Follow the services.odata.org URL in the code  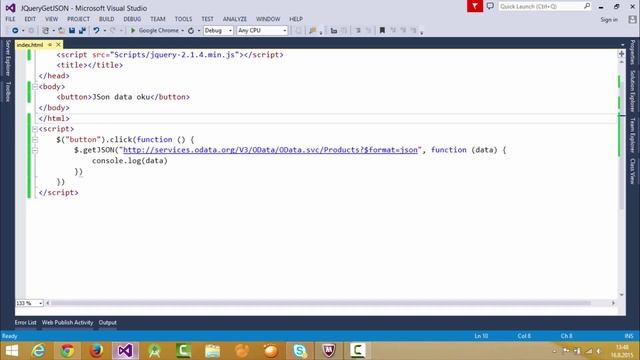[270, 150]
